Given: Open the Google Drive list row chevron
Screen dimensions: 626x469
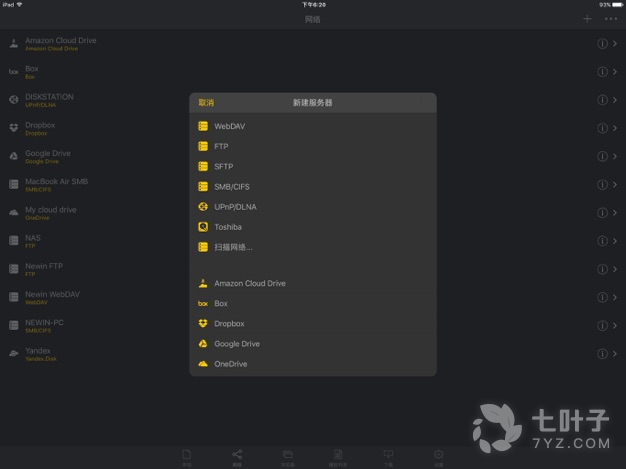Looking at the screenshot, I should tap(615, 156).
